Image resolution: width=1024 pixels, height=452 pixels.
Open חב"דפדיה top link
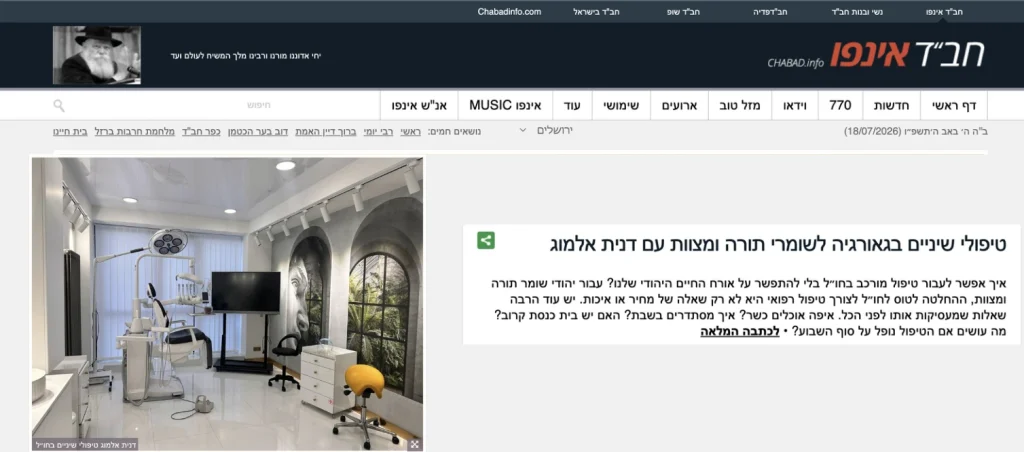pos(770,12)
